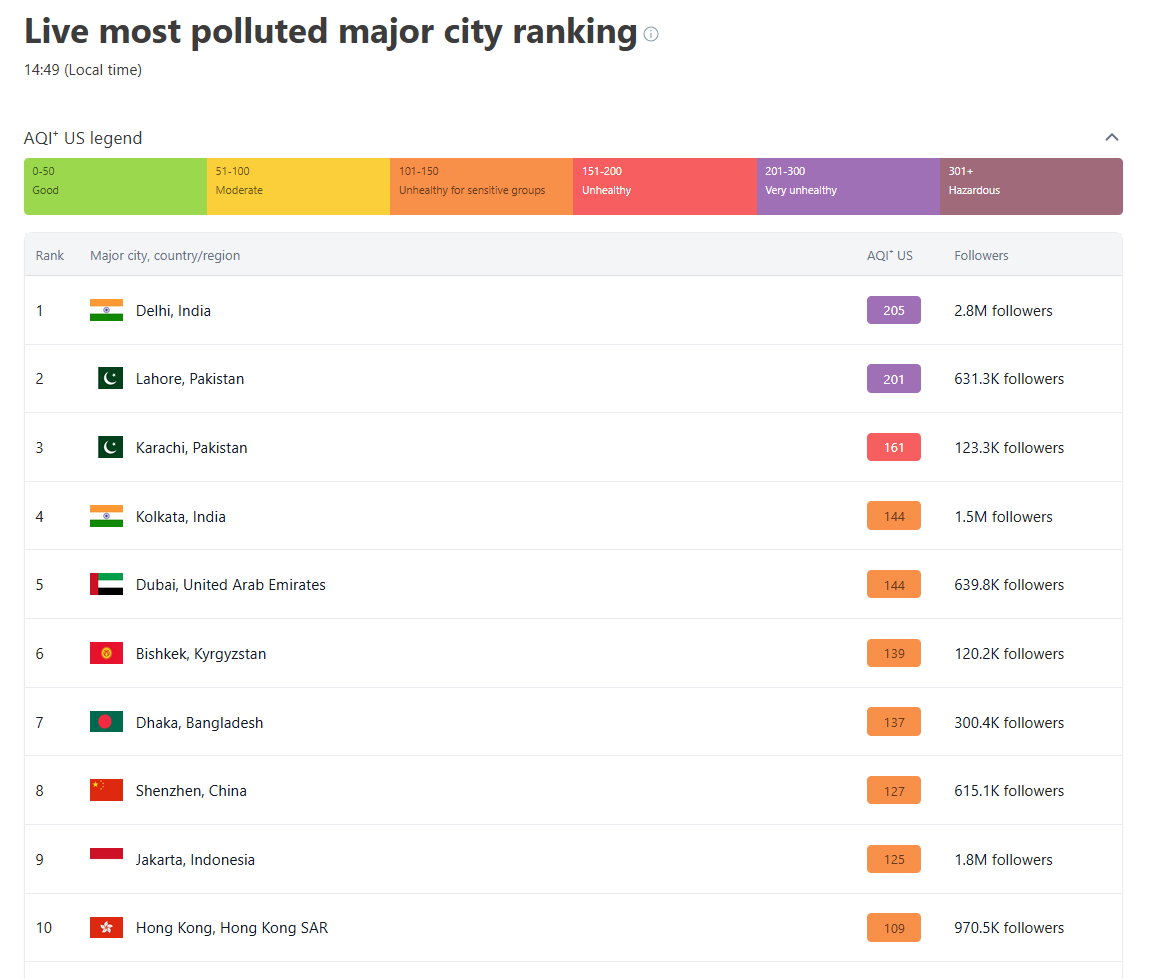This screenshot has height=979, width=1152.
Task: Click the purple Very unhealthy legend swatch
Action: click(x=847, y=186)
